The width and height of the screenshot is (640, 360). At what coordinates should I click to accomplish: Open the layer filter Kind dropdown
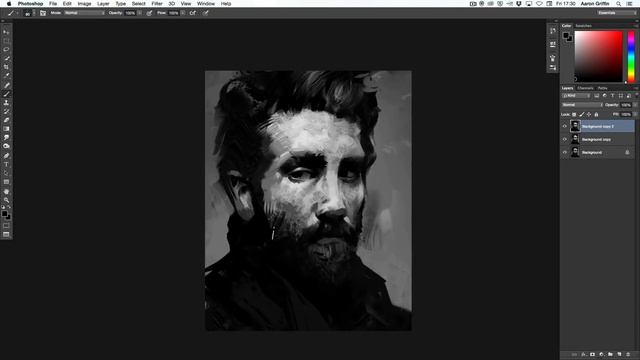pos(576,96)
